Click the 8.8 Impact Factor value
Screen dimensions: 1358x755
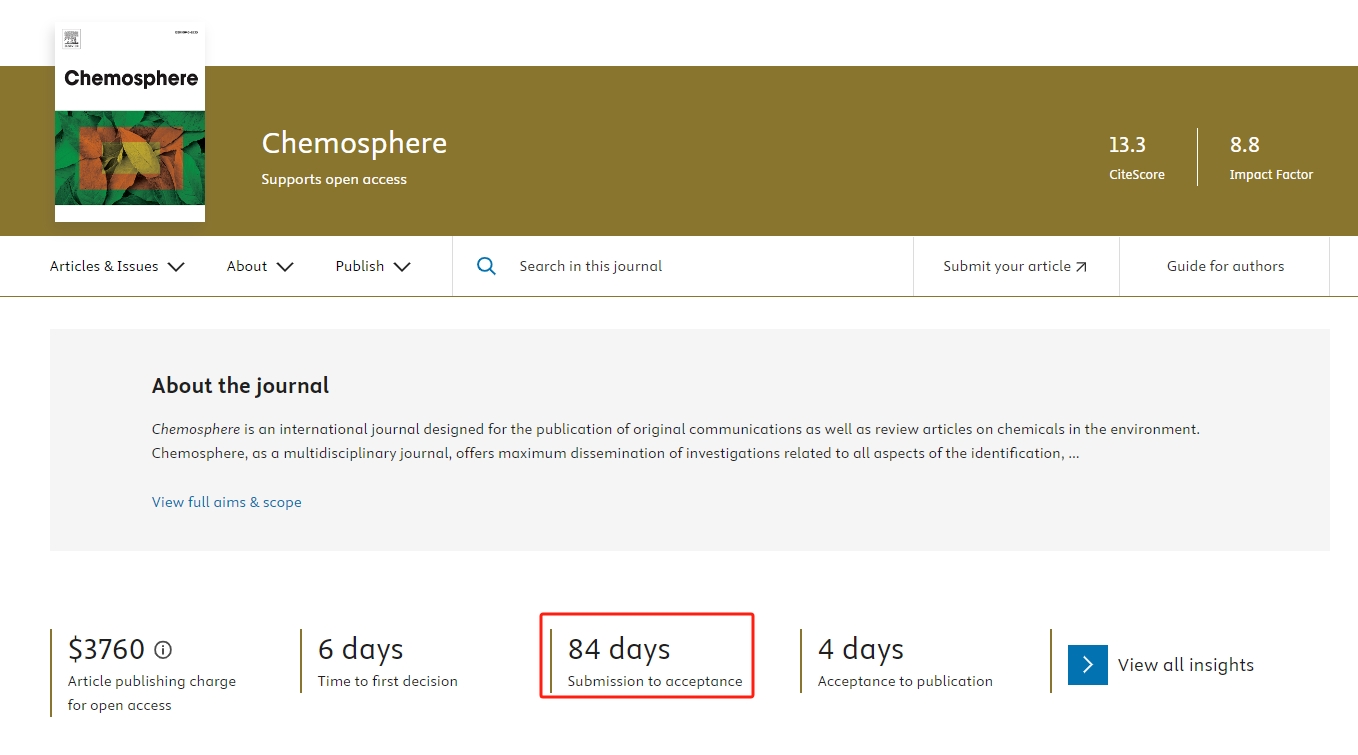click(x=1244, y=145)
